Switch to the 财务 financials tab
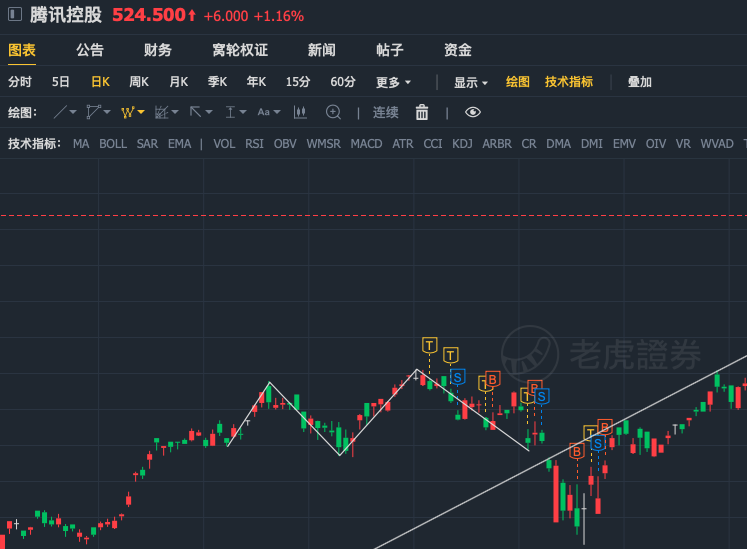The width and height of the screenshot is (747, 549). 158,50
